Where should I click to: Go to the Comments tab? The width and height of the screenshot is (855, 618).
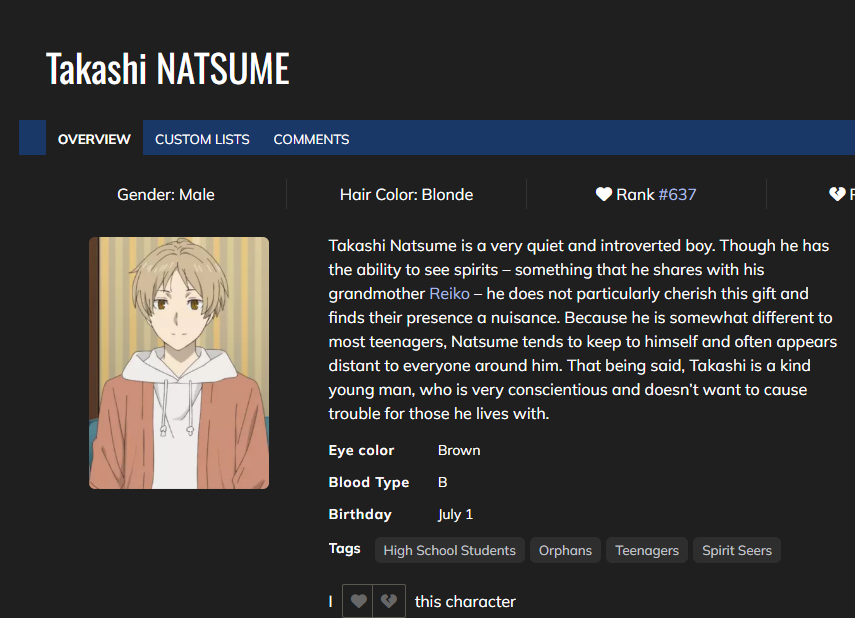(x=311, y=139)
